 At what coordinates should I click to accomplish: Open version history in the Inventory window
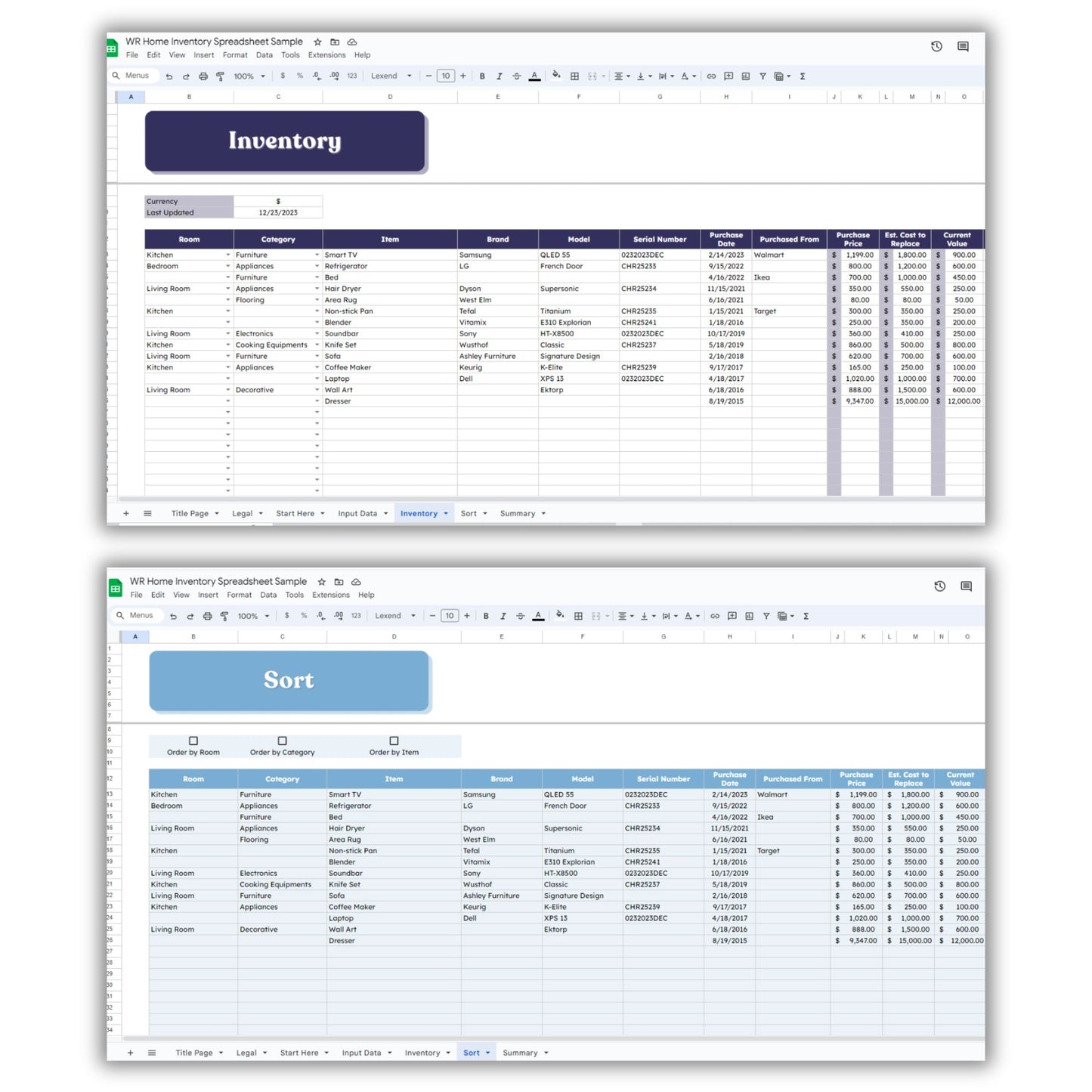[x=936, y=47]
